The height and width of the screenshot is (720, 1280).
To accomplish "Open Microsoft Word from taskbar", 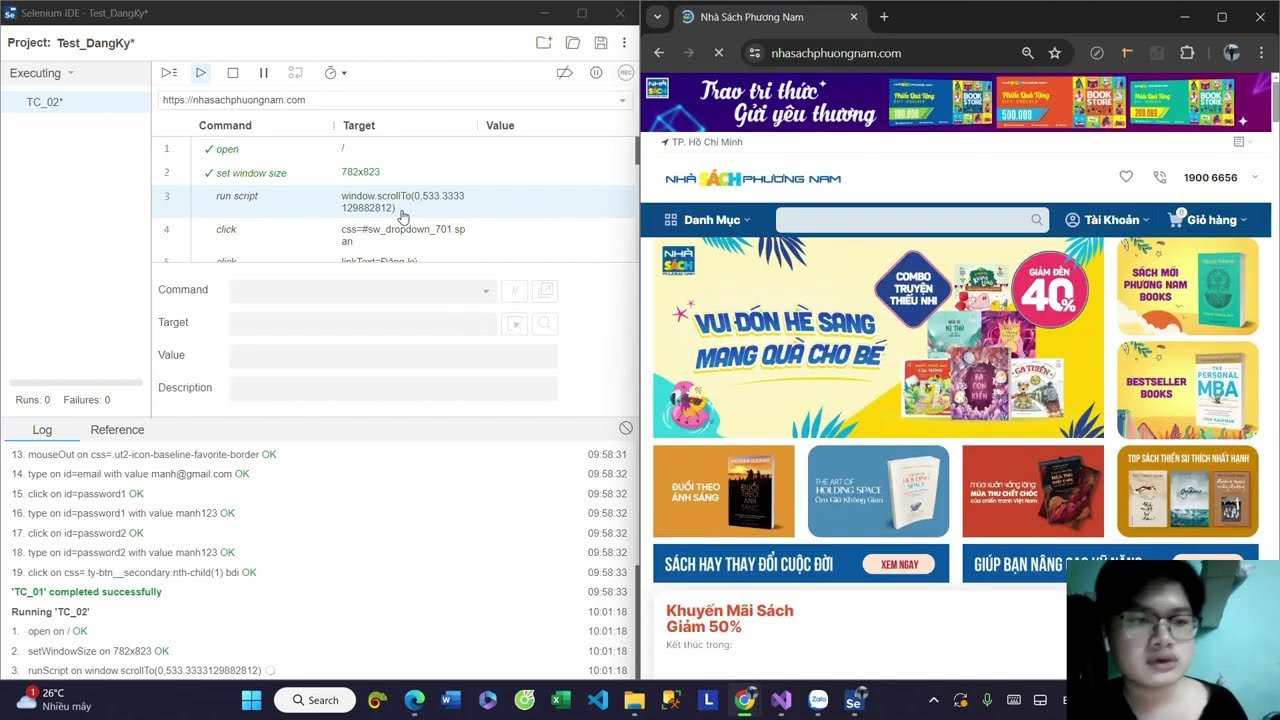I will tap(450, 700).
